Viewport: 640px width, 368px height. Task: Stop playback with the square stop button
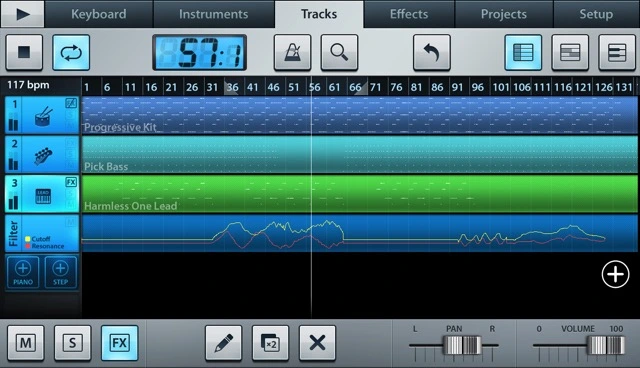click(x=24, y=52)
